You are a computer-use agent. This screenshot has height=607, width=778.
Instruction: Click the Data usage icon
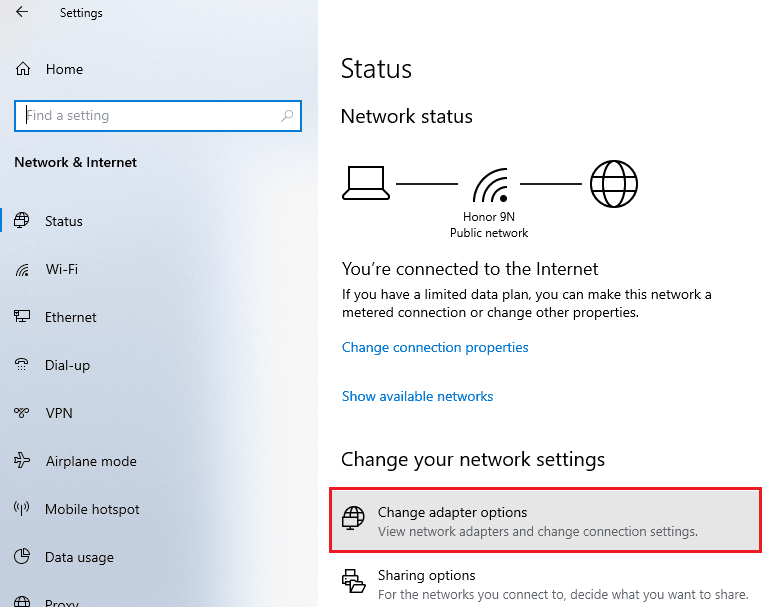pos(23,557)
